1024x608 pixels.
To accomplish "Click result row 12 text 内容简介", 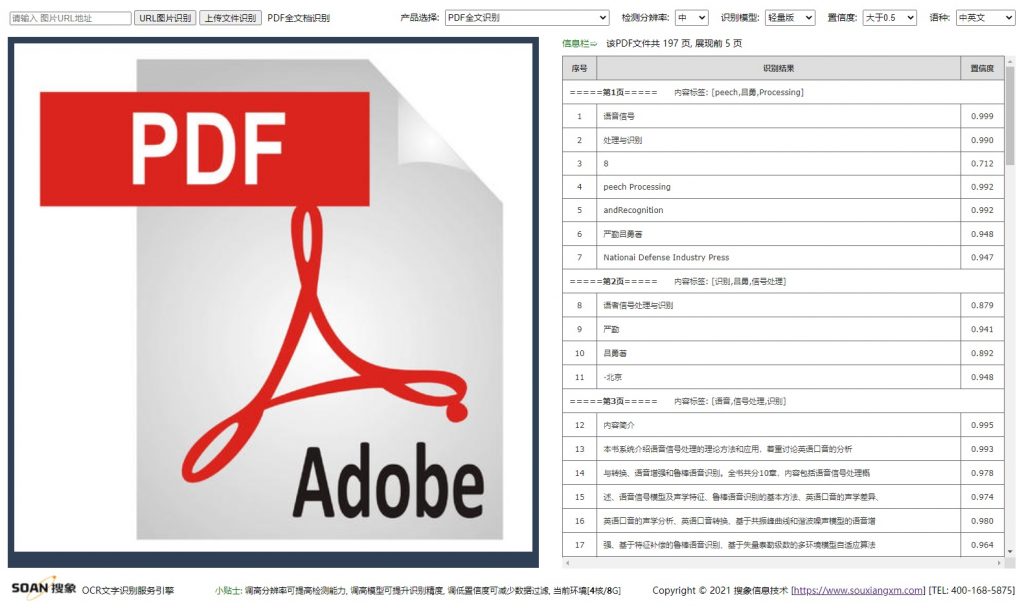I will [x=618, y=424].
